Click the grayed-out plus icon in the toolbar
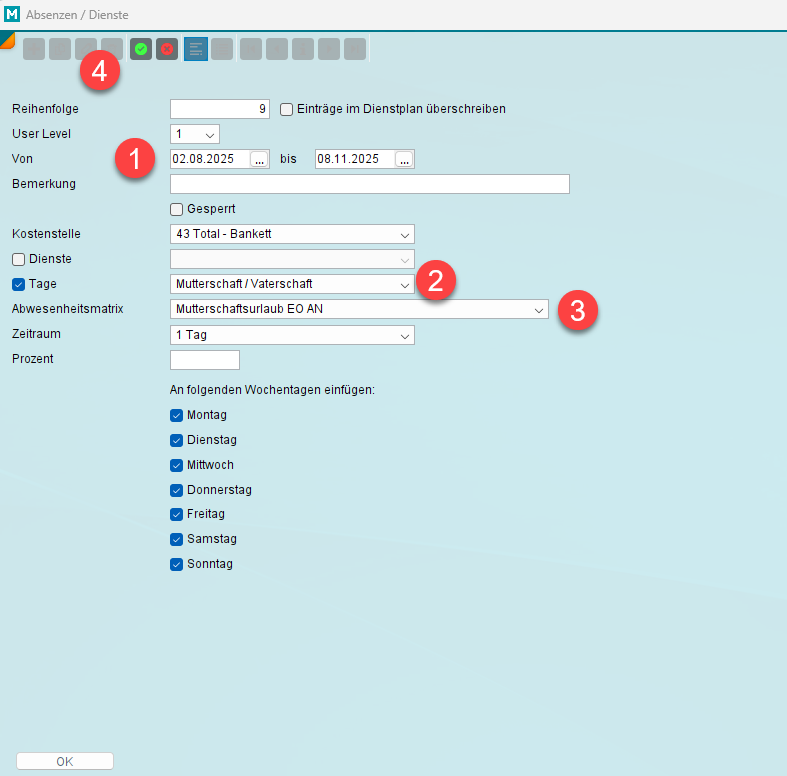The height and width of the screenshot is (776, 787). tap(34, 49)
